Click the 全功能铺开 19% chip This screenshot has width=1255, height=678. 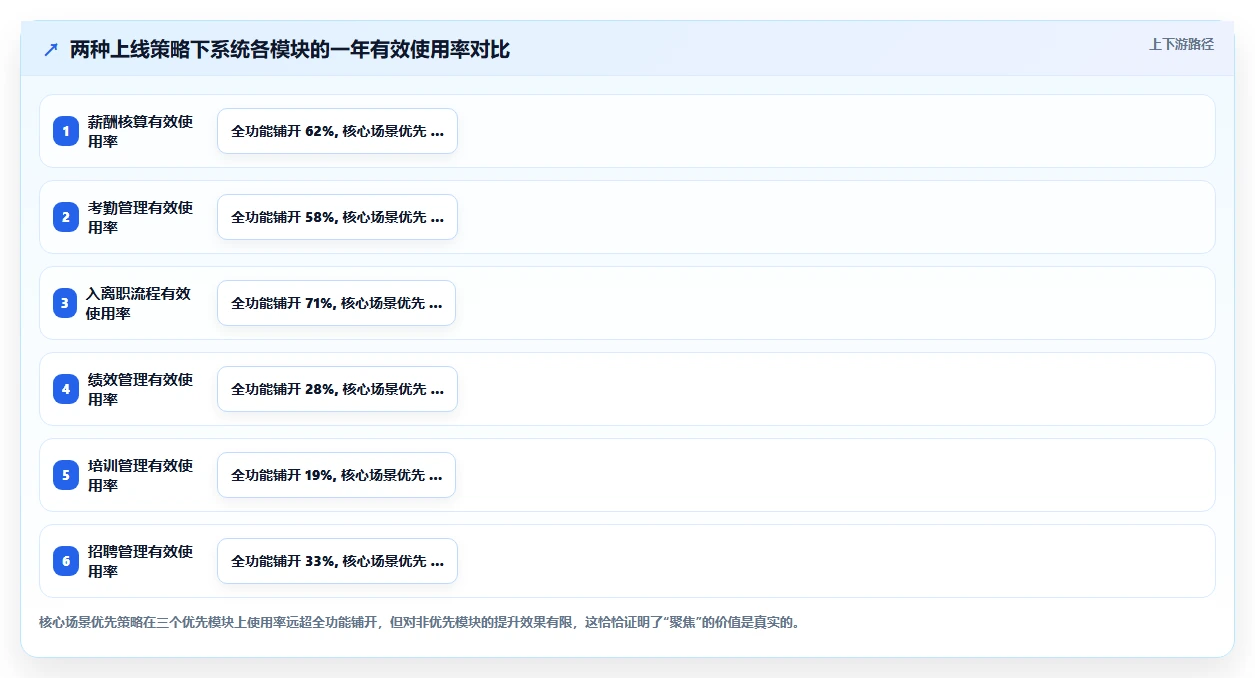336,475
